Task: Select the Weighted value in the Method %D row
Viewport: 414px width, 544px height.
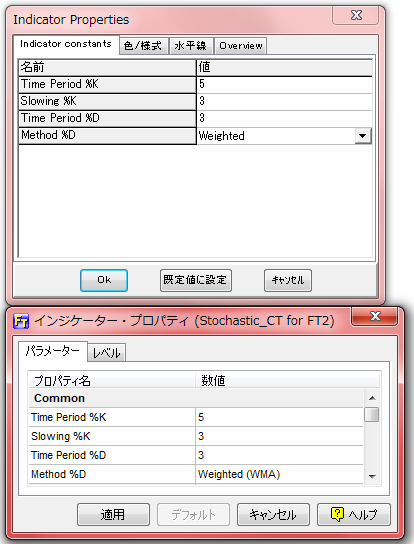Action: [x=276, y=136]
